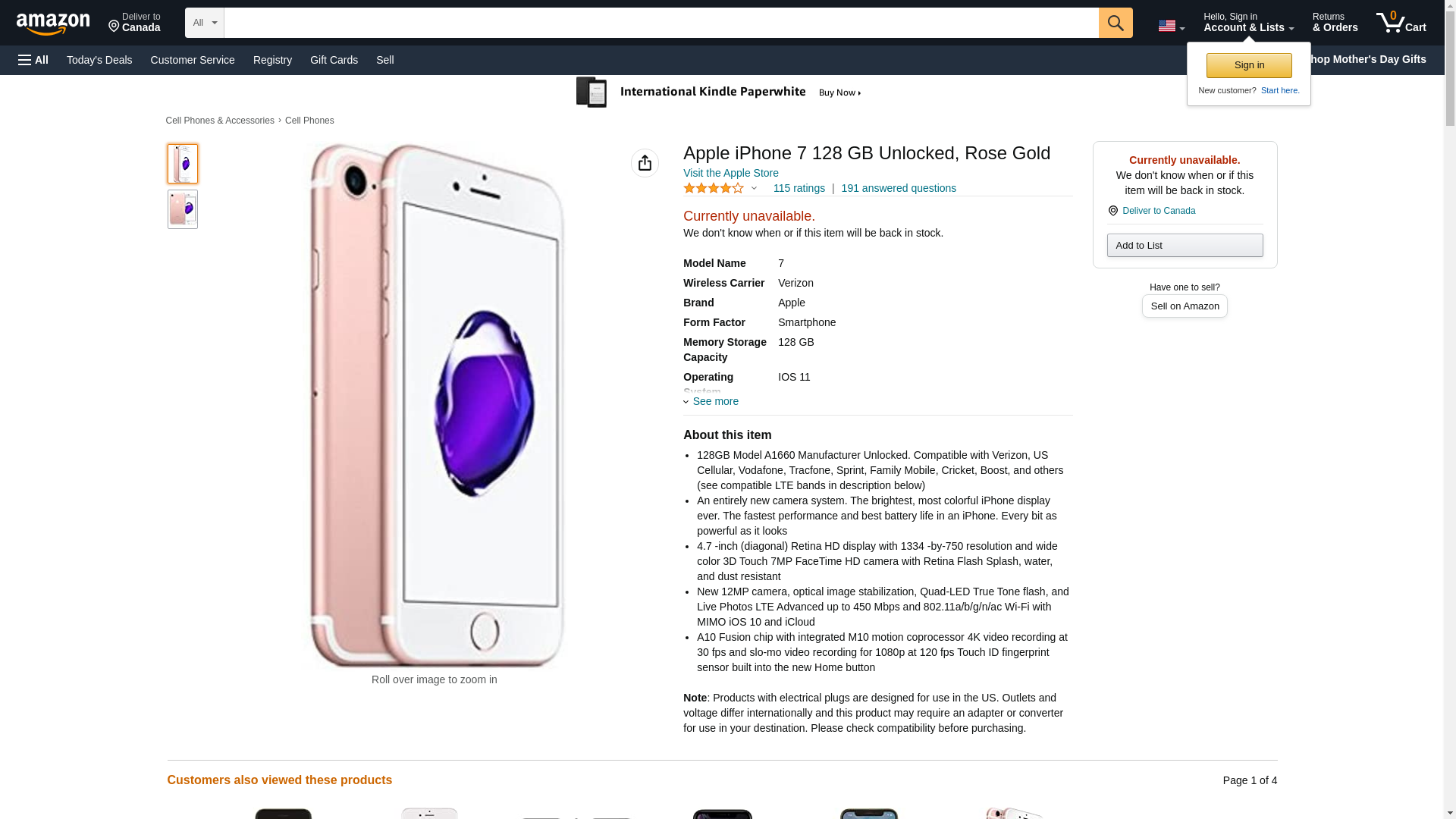The width and height of the screenshot is (1456, 819).
Task: Click the yellow Sign in button
Action: (x=1249, y=65)
